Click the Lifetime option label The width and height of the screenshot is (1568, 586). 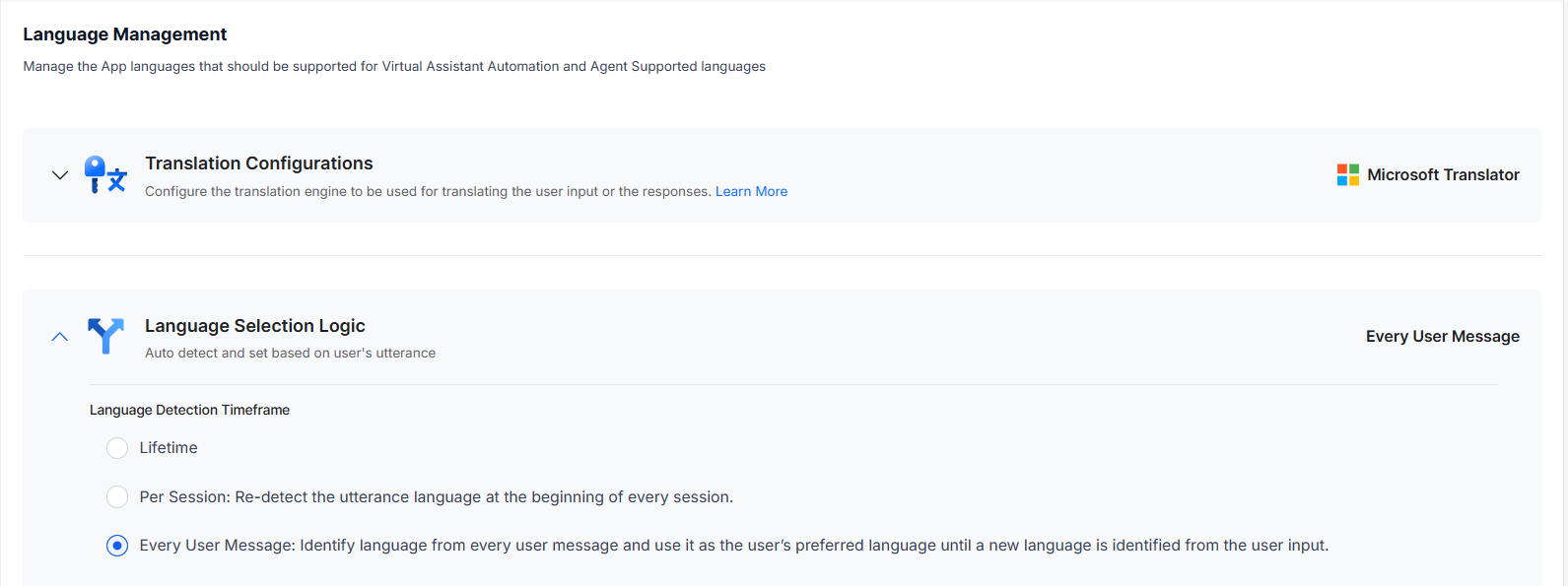pos(169,448)
